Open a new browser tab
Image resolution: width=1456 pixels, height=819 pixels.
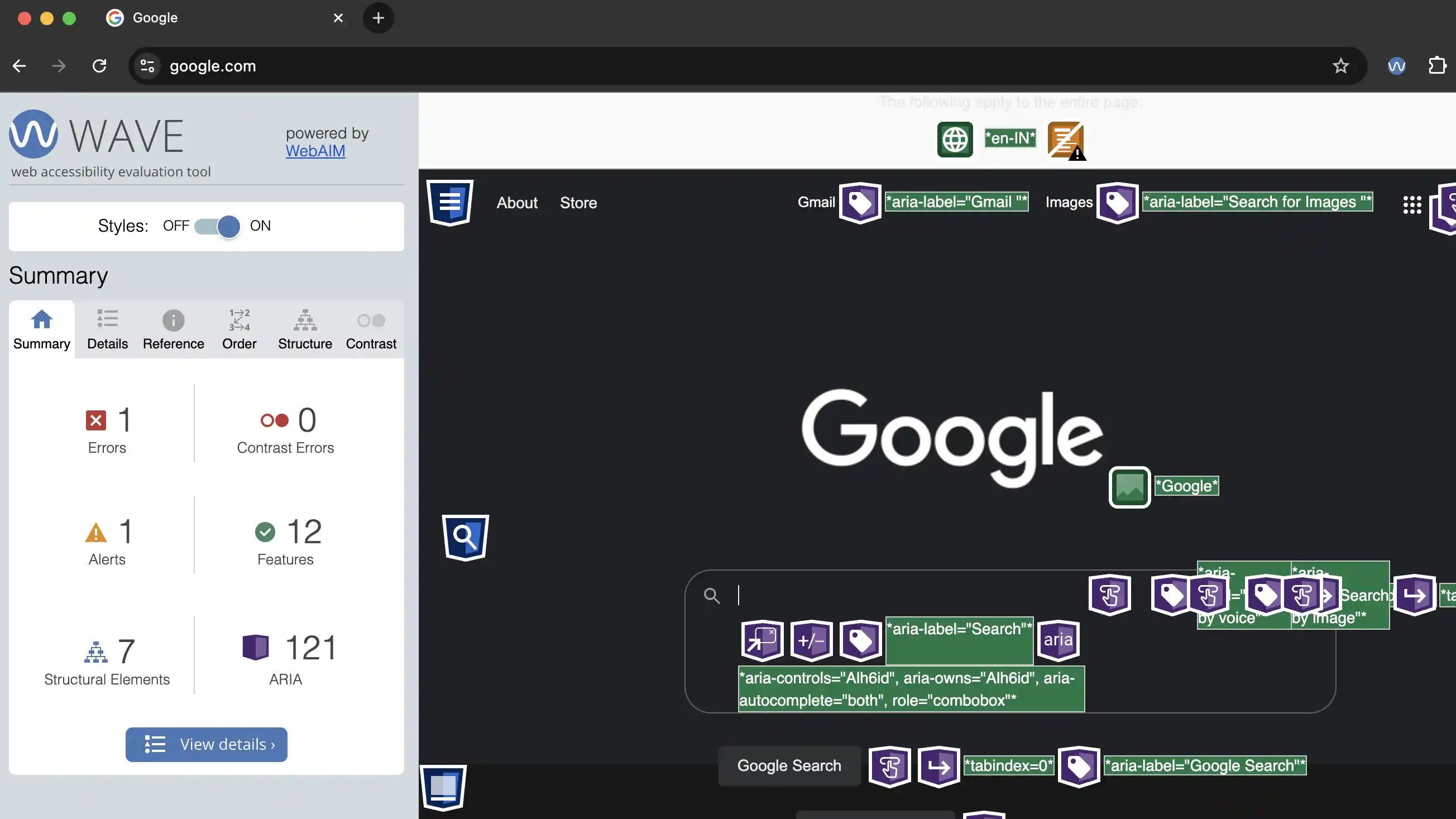pos(378,18)
